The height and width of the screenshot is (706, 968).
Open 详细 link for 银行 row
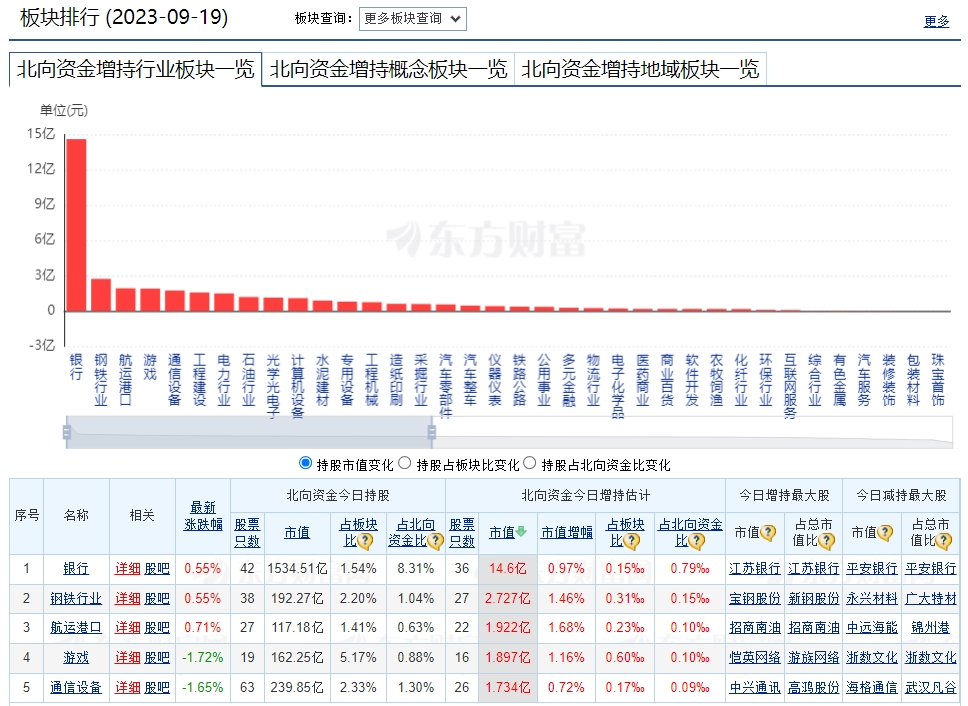tap(127, 568)
